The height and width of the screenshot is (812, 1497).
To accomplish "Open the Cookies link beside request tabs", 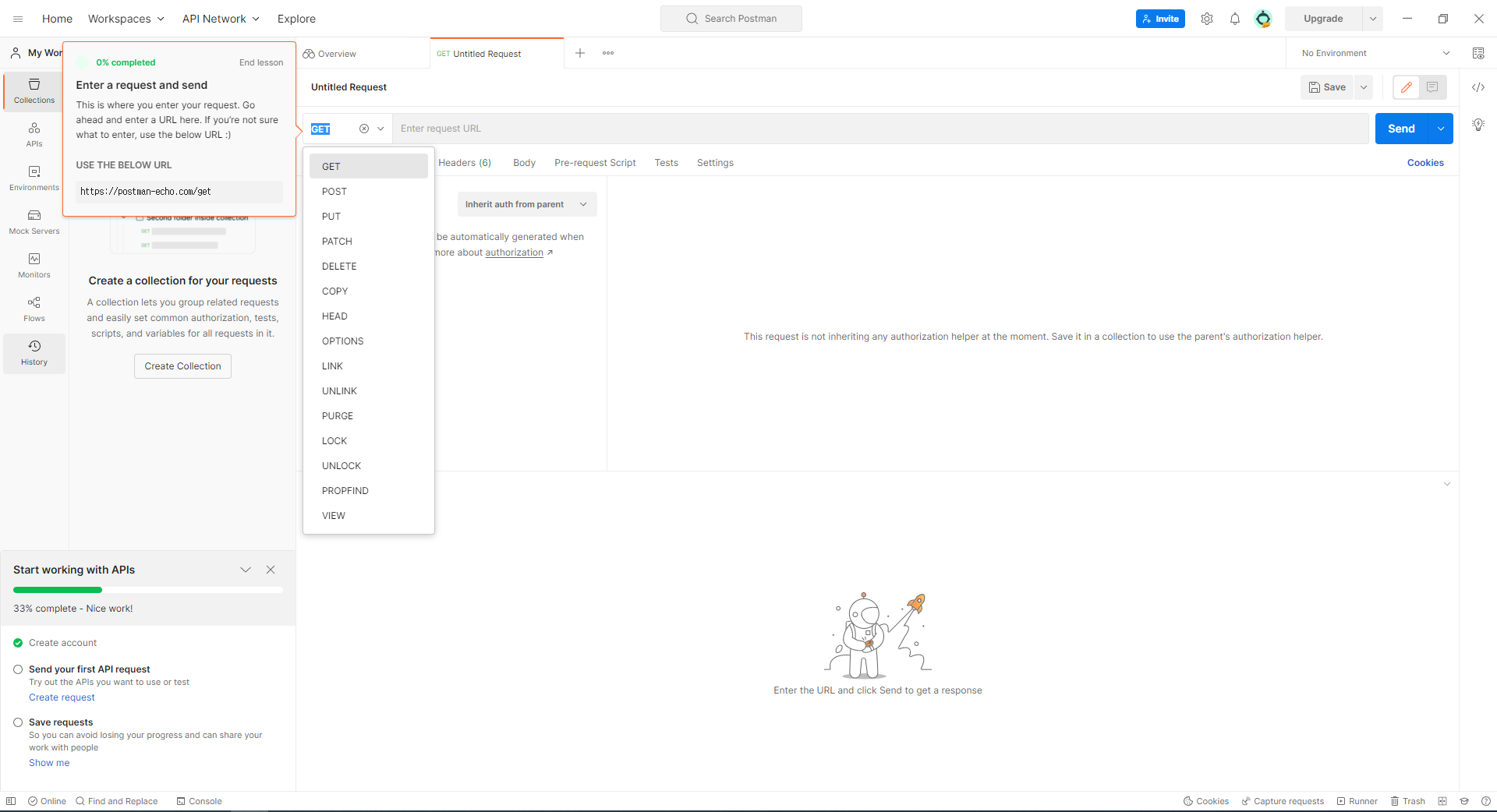I will point(1425,163).
